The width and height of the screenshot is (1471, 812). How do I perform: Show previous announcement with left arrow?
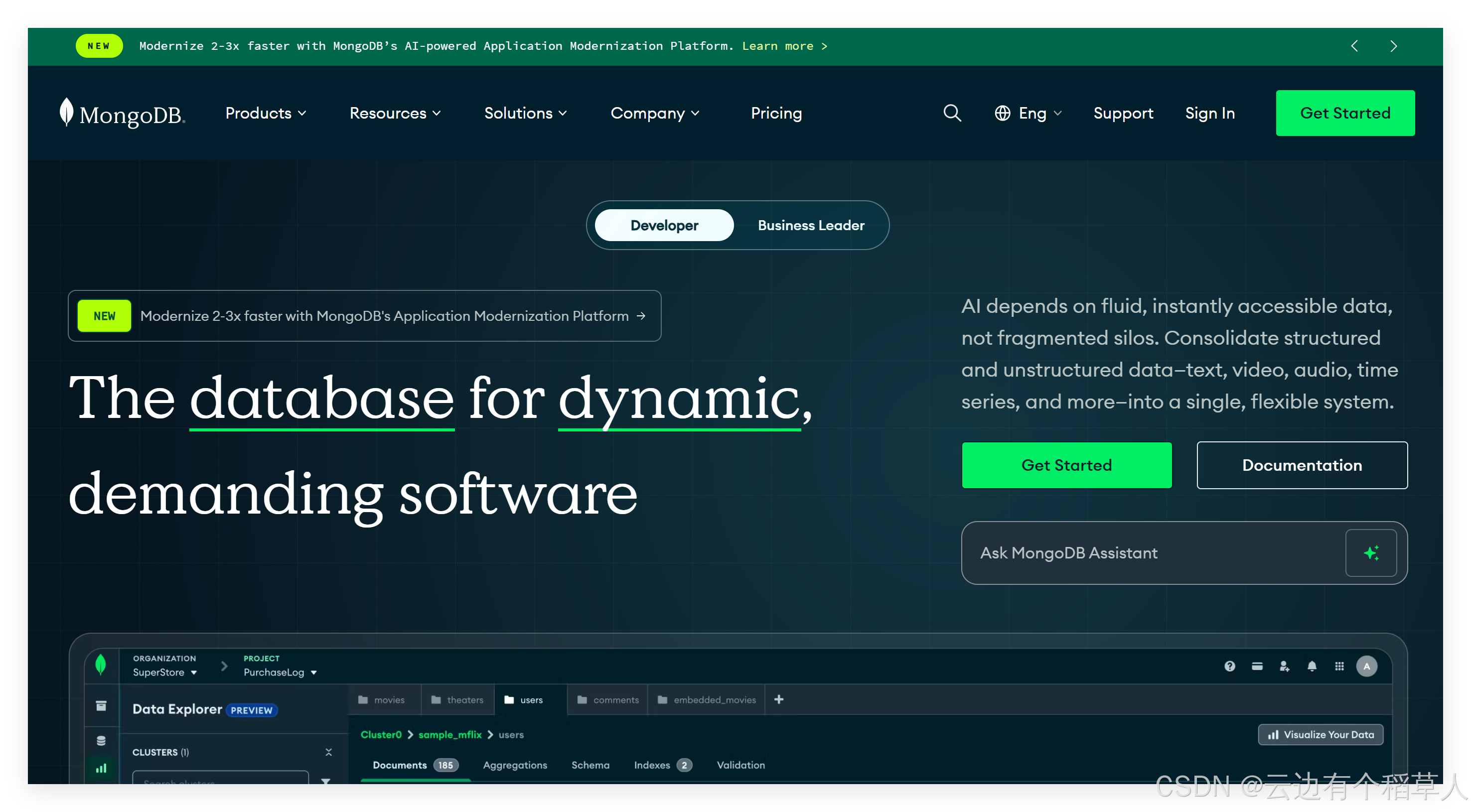click(x=1354, y=46)
